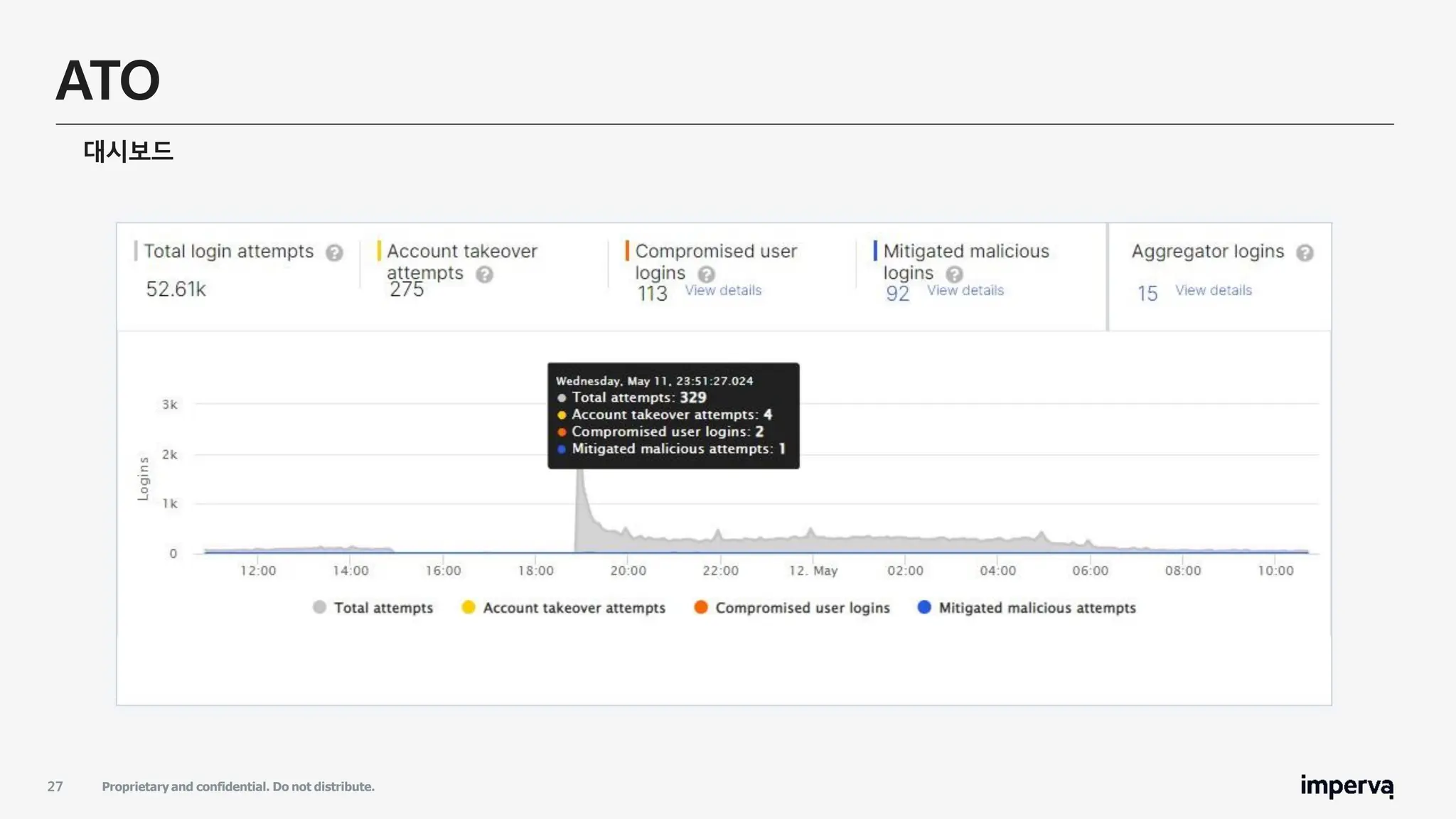Open View details for Compromised user logins

click(x=723, y=291)
